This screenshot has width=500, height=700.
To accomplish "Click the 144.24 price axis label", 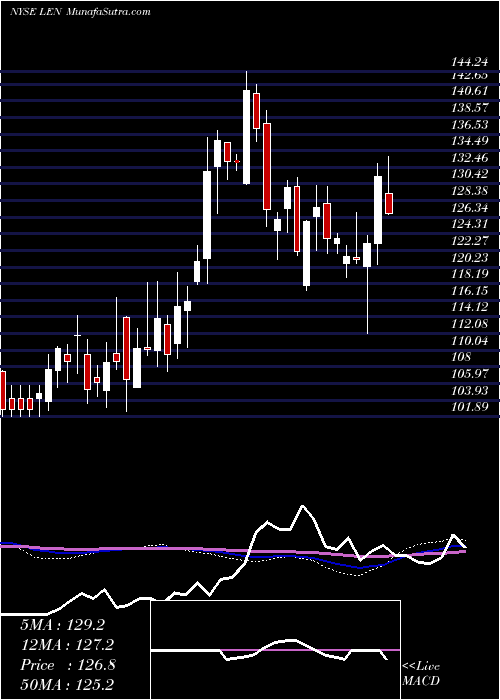I will [x=469, y=63].
